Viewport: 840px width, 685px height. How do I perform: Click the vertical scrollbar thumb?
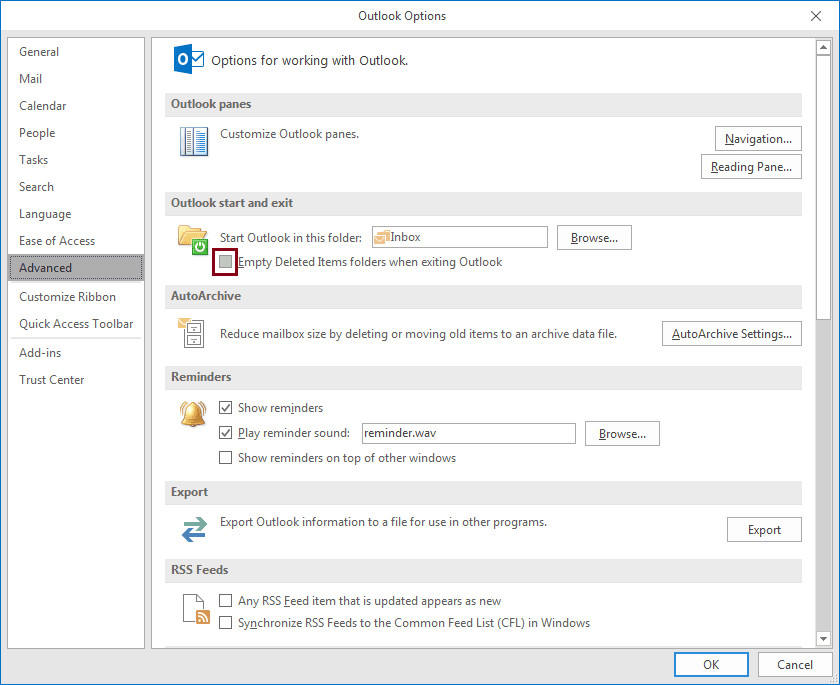[x=823, y=187]
